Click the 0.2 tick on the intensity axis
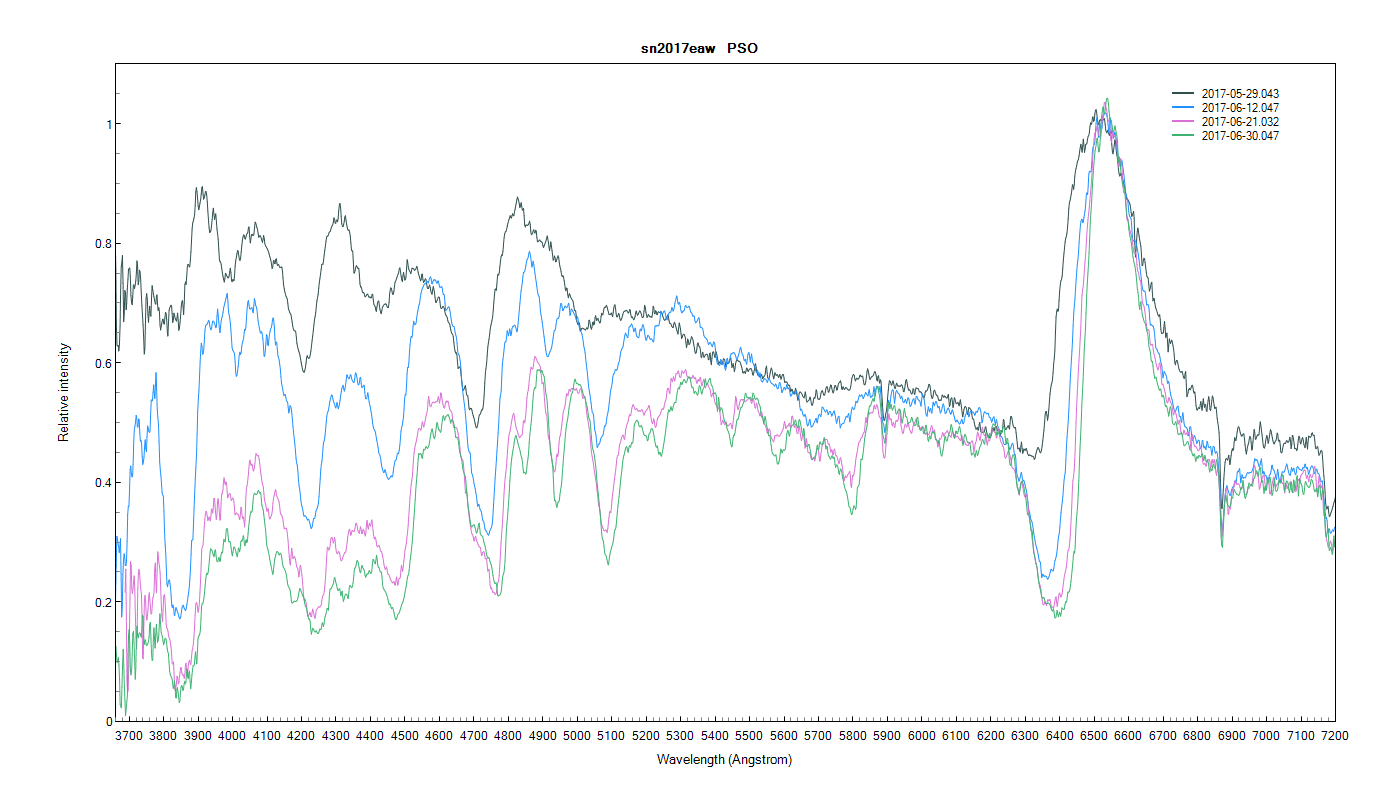Viewport: 1400px width, 800px height. [102, 603]
